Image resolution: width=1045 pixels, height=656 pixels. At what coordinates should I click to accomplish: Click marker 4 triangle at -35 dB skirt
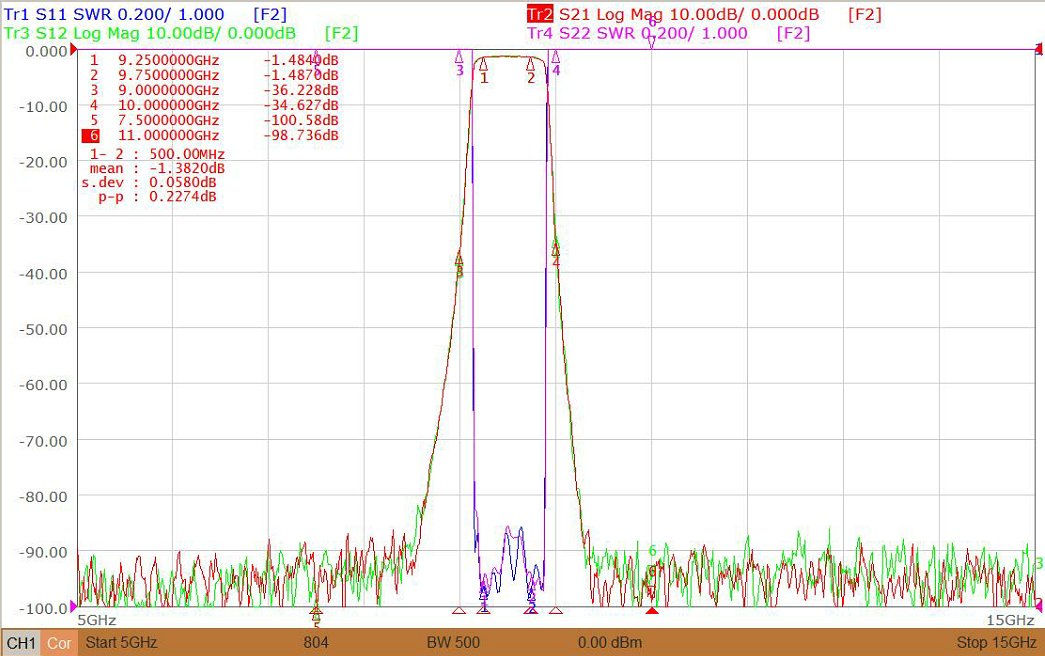[556, 249]
